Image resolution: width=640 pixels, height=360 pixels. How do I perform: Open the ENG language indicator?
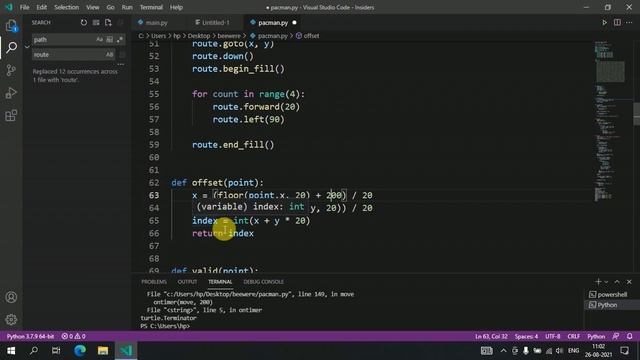[x=573, y=351]
